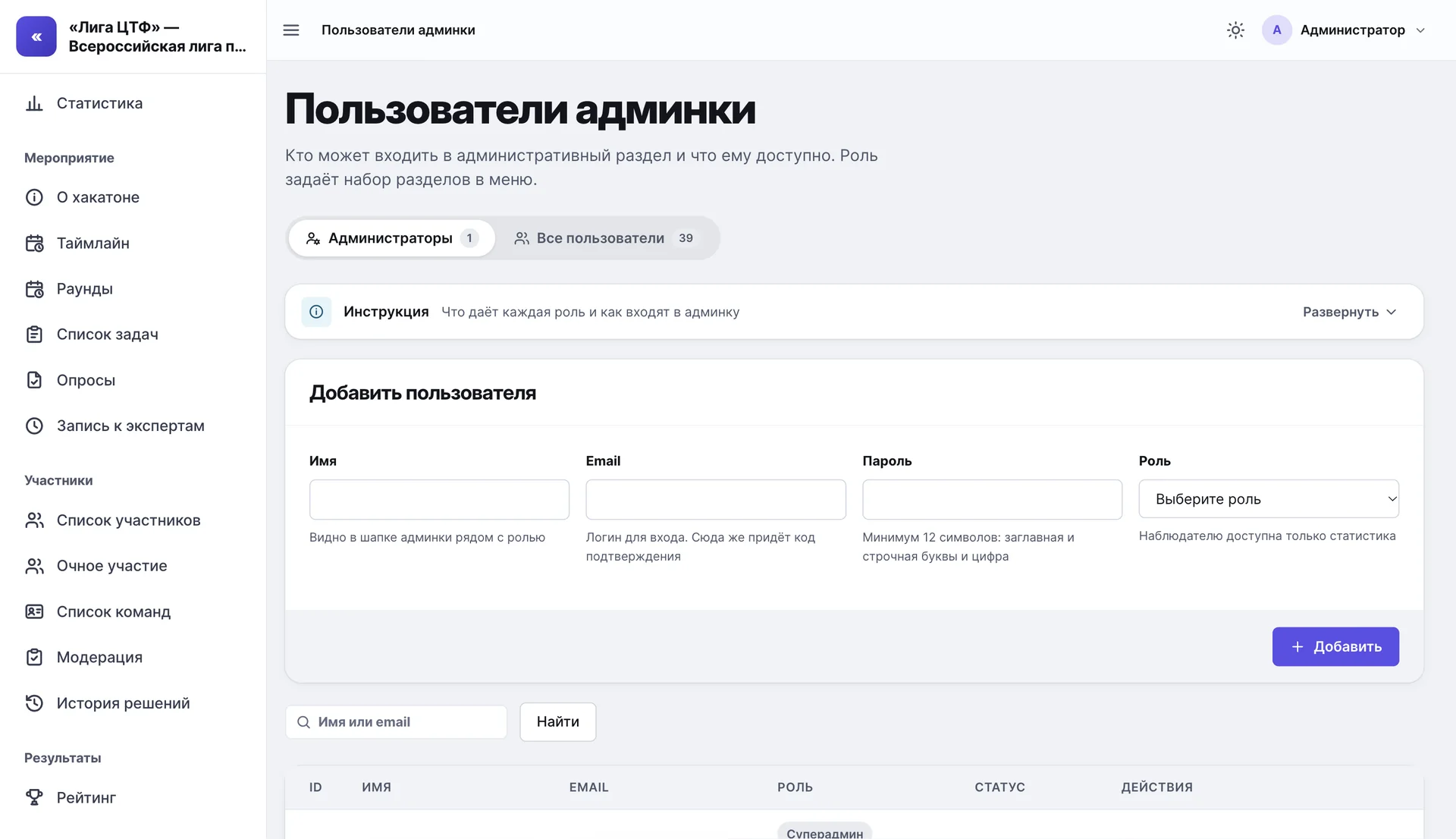Screen dimensions: 1456x839
Task: Click the Инструкция info icon
Action: coord(316,312)
